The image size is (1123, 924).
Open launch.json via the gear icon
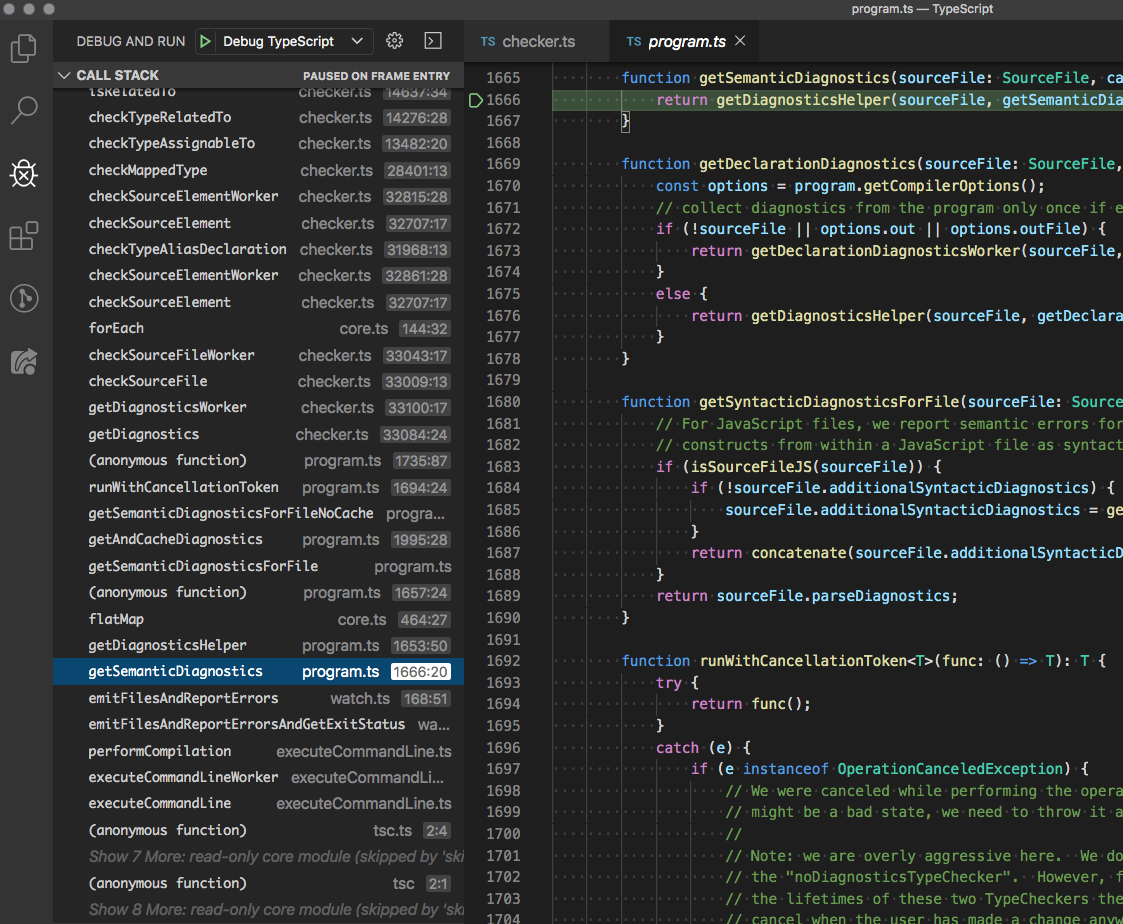tap(394, 41)
